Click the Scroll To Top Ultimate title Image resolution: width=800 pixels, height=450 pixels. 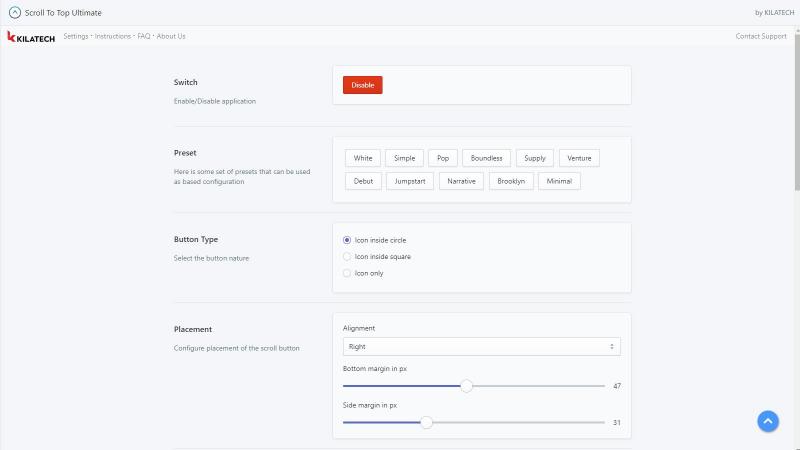pos(63,13)
